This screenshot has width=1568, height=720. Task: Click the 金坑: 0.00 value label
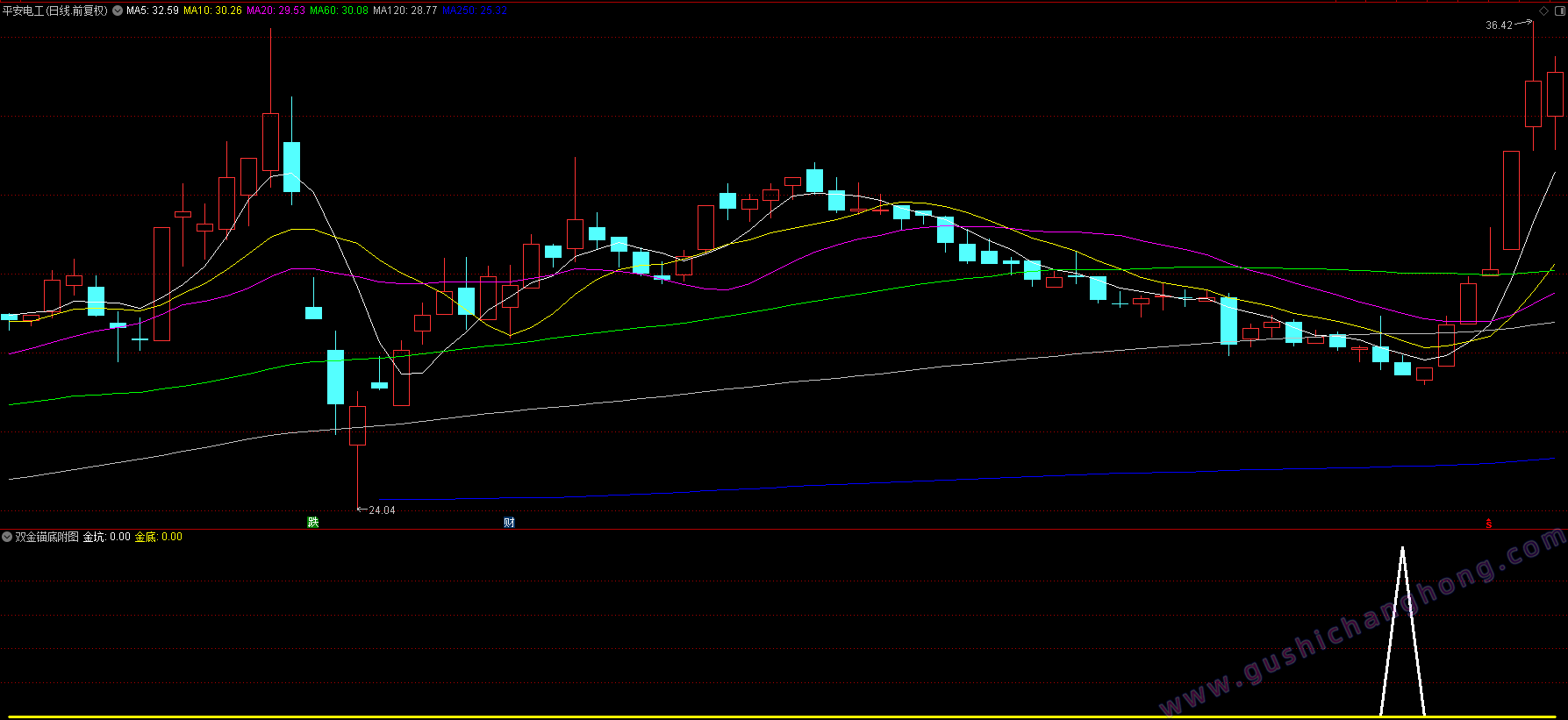(x=107, y=537)
